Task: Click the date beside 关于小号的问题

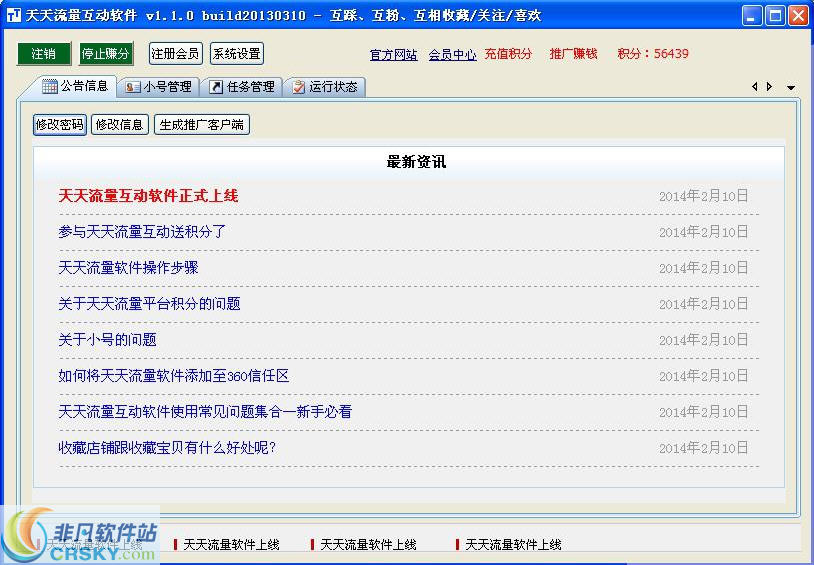Action: [703, 340]
